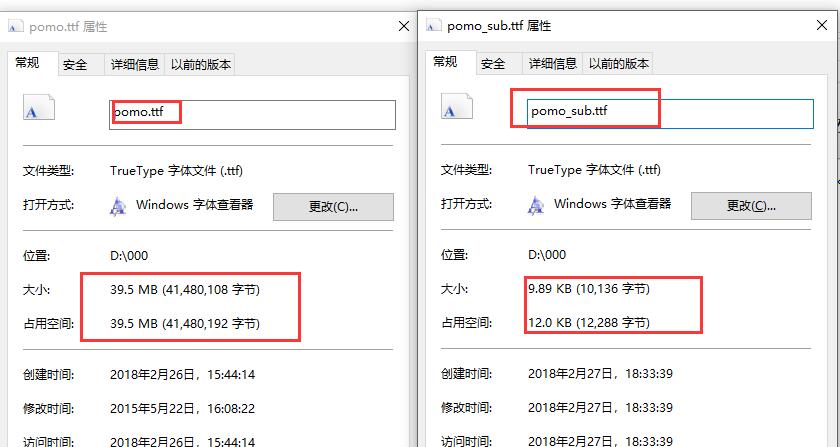Switch to 安全 tab in pomo.ttf properties

(x=75, y=65)
